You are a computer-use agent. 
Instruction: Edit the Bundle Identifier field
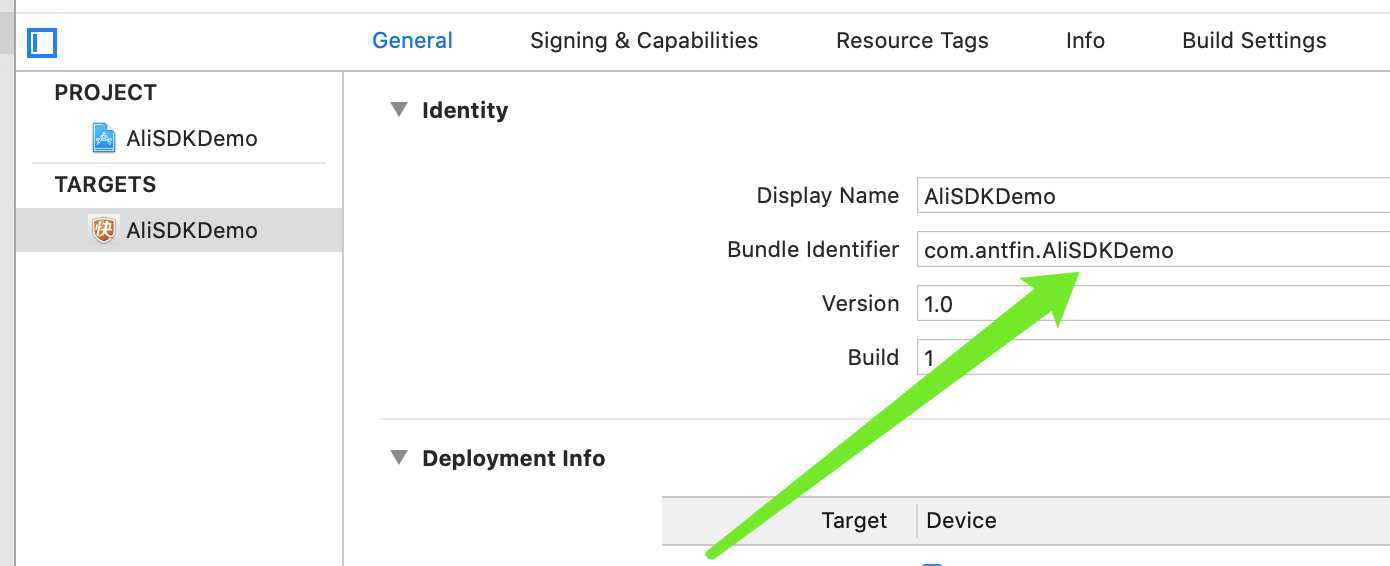pyautogui.click(x=1153, y=249)
